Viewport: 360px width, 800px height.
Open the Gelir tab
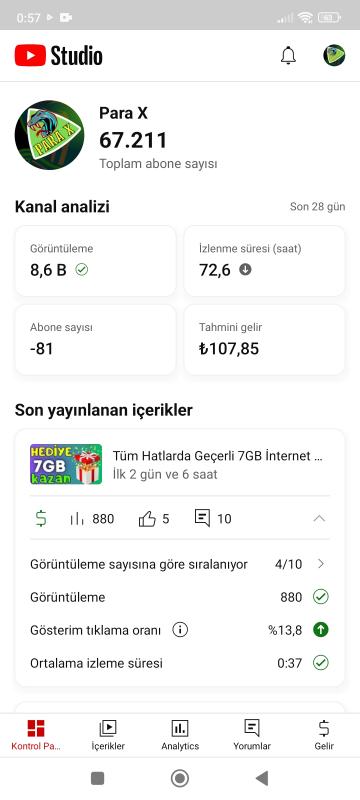tap(324, 735)
